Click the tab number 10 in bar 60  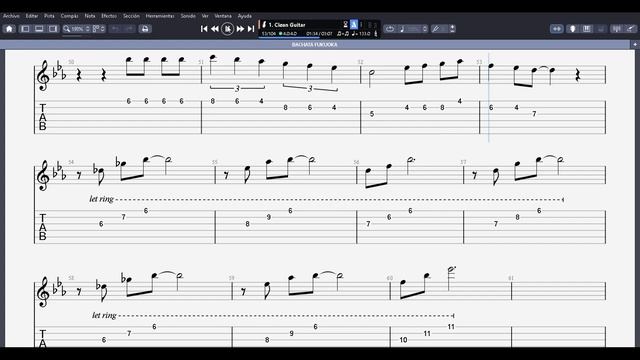(403, 340)
